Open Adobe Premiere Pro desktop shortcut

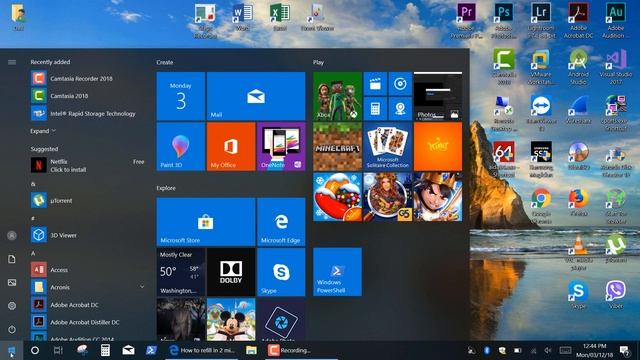pyautogui.click(x=466, y=20)
